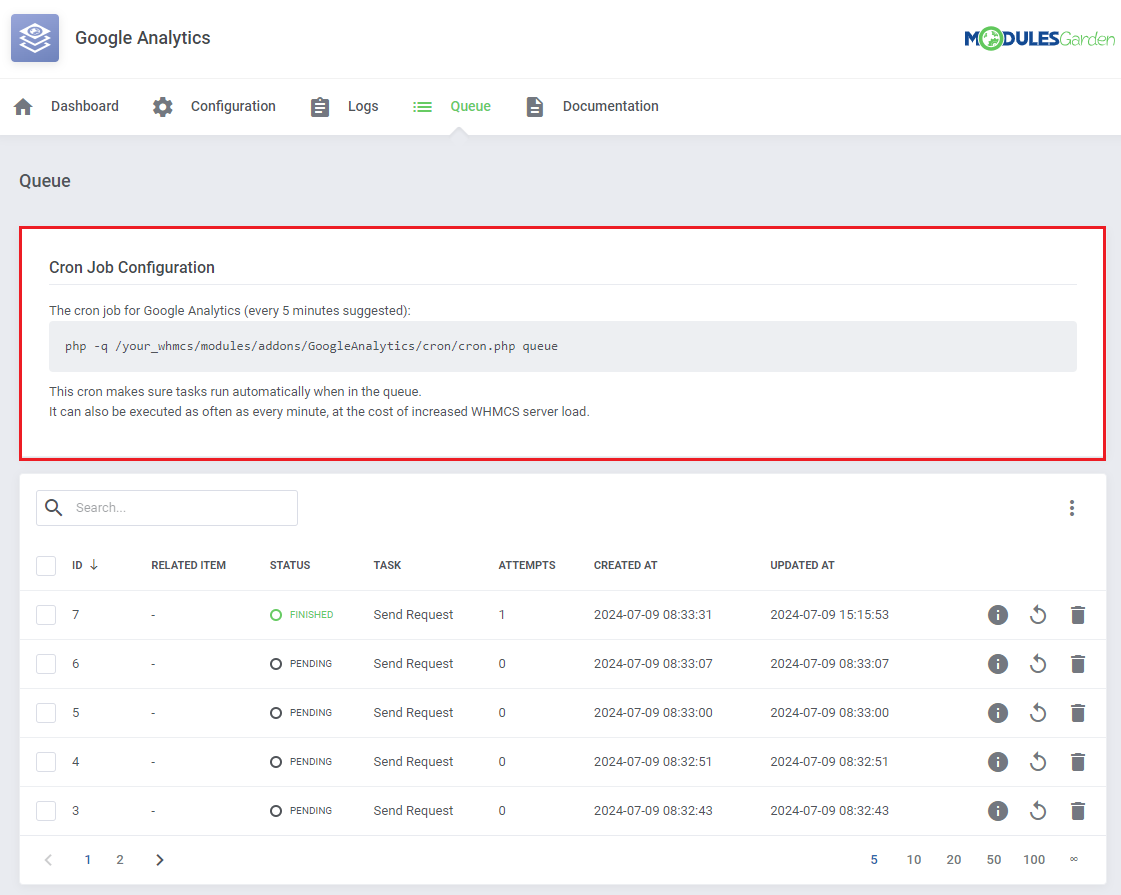Show 50 entries per page

point(994,860)
